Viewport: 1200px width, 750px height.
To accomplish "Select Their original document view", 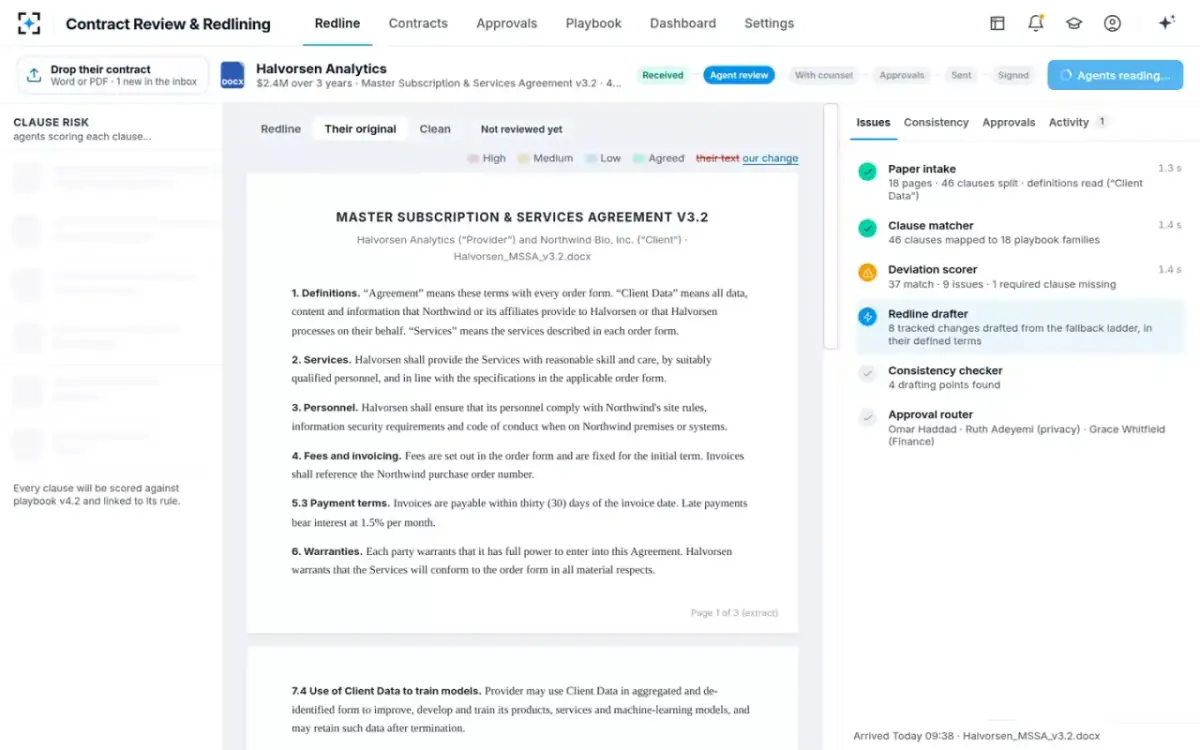I will pos(360,129).
